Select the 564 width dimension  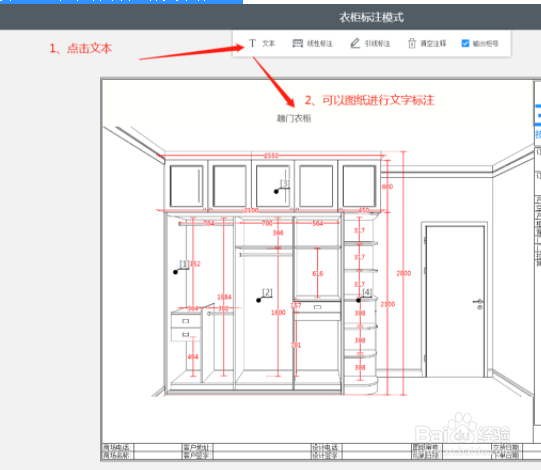pos(317,223)
